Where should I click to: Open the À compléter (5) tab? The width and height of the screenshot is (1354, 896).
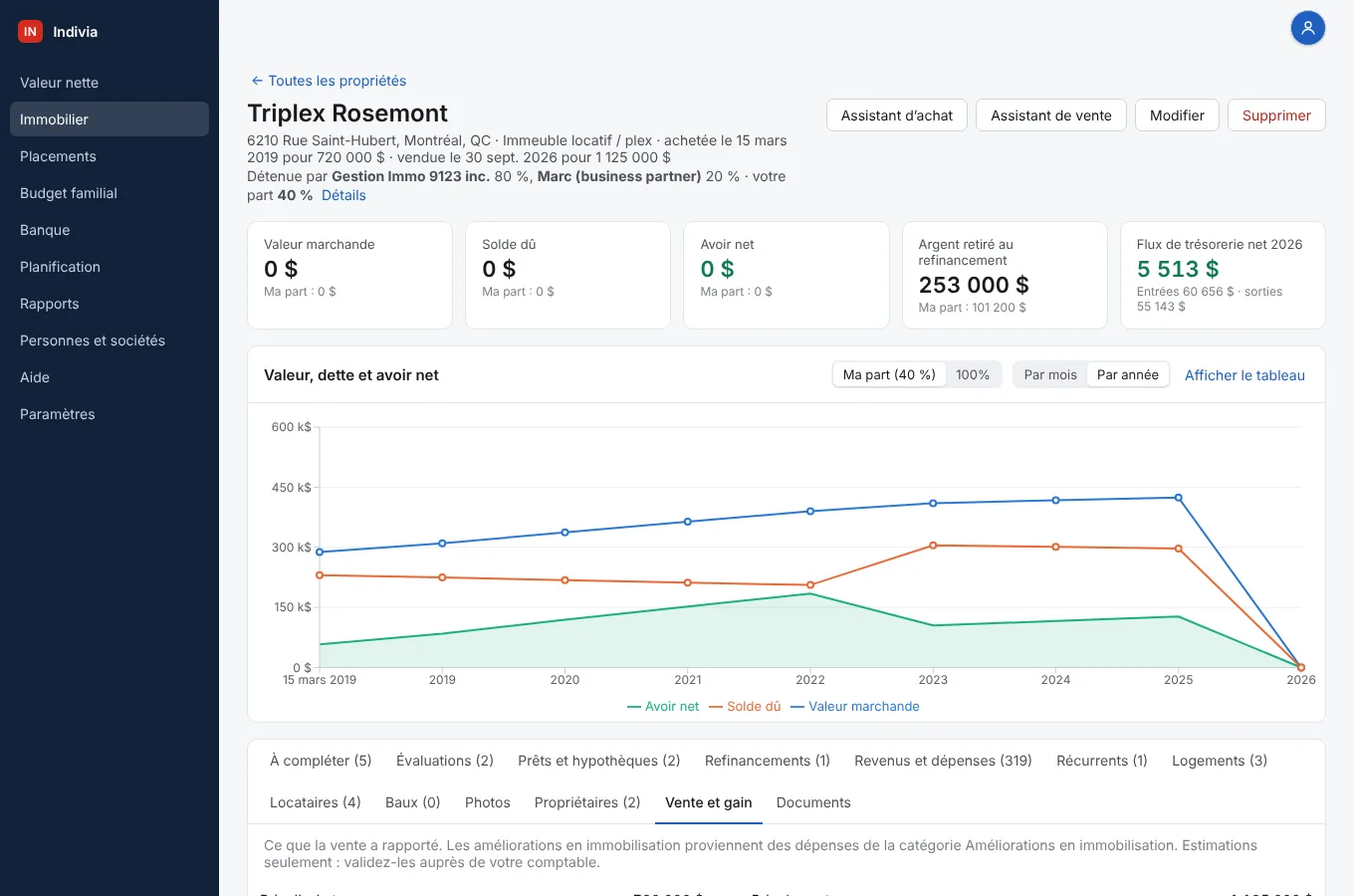pos(321,761)
